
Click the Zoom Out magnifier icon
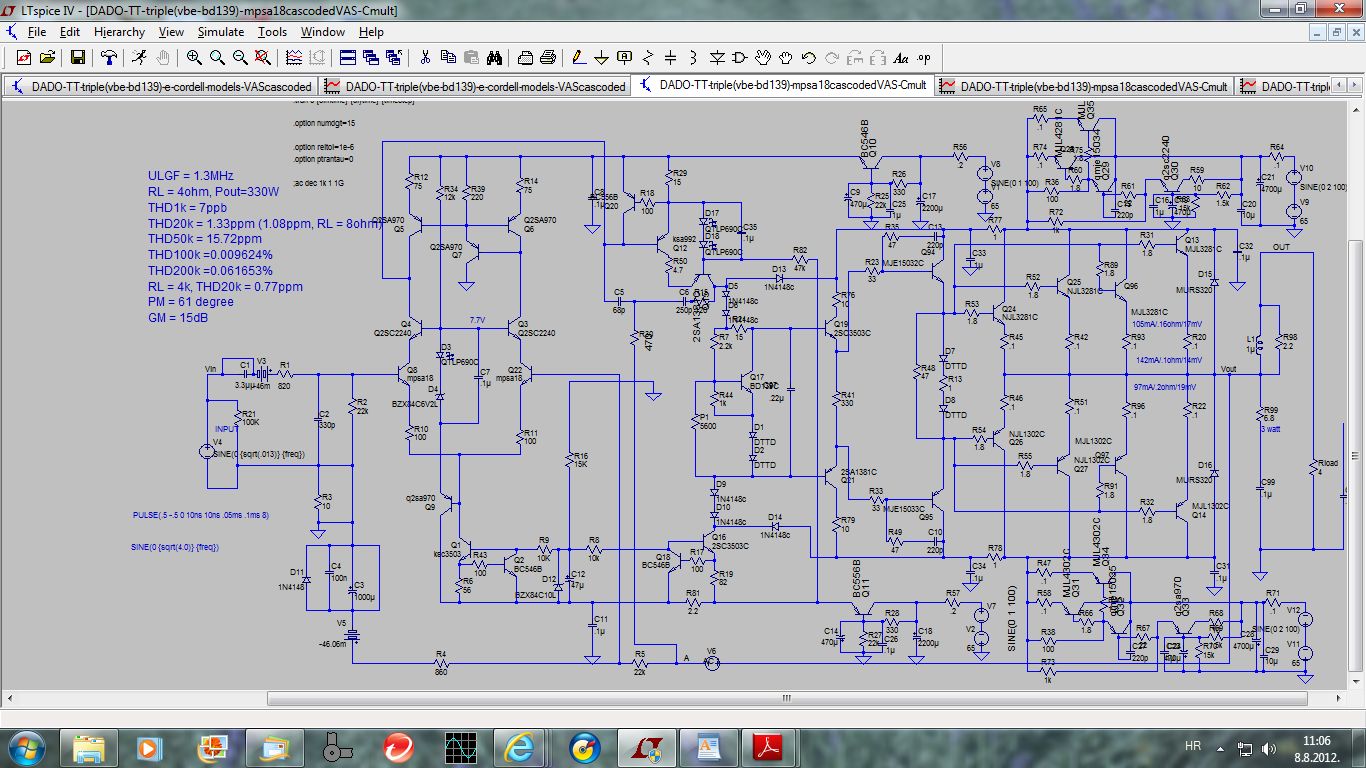tap(240, 57)
